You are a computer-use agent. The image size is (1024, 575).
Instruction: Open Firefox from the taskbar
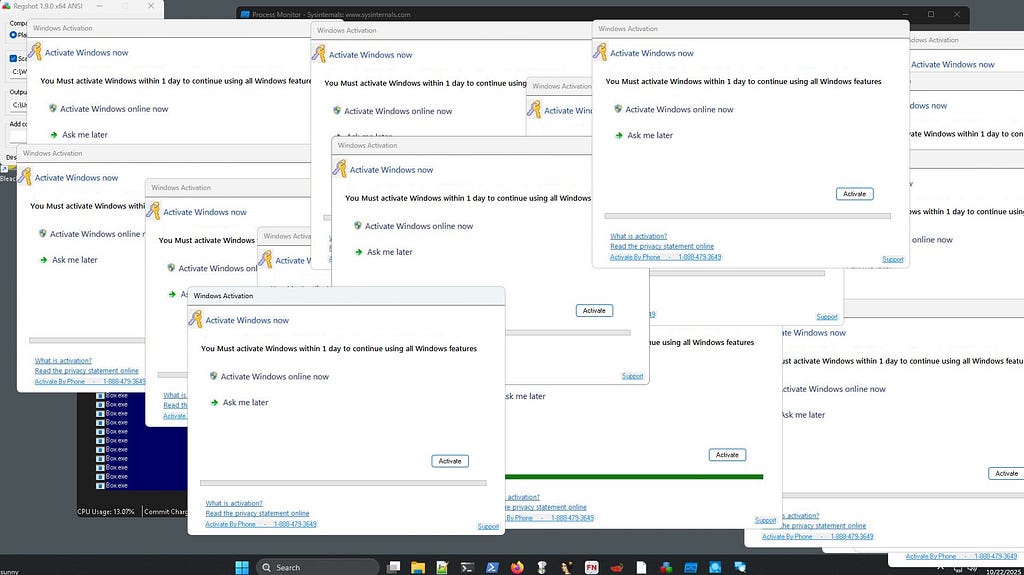coord(517,567)
